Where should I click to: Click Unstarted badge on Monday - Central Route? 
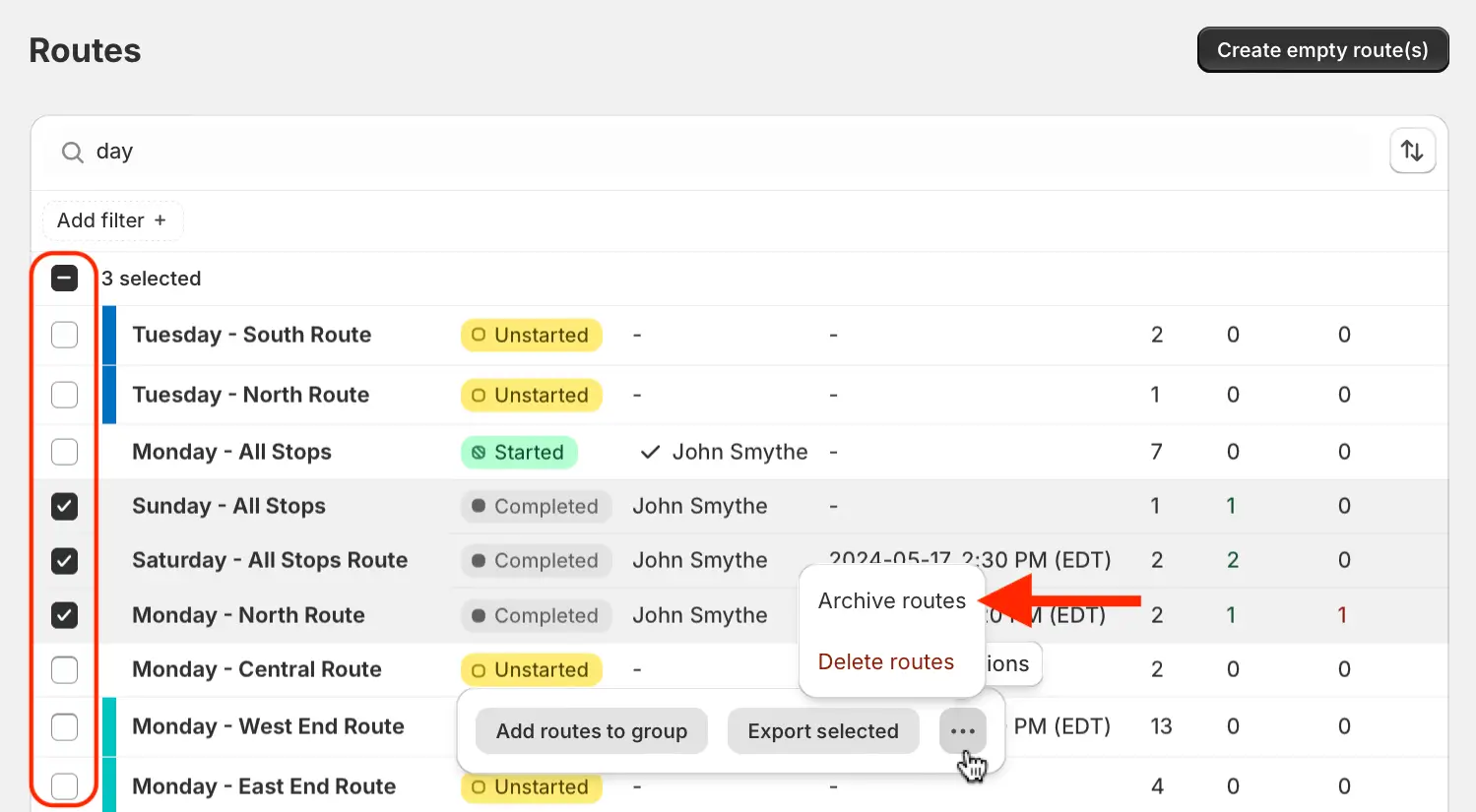click(x=531, y=670)
